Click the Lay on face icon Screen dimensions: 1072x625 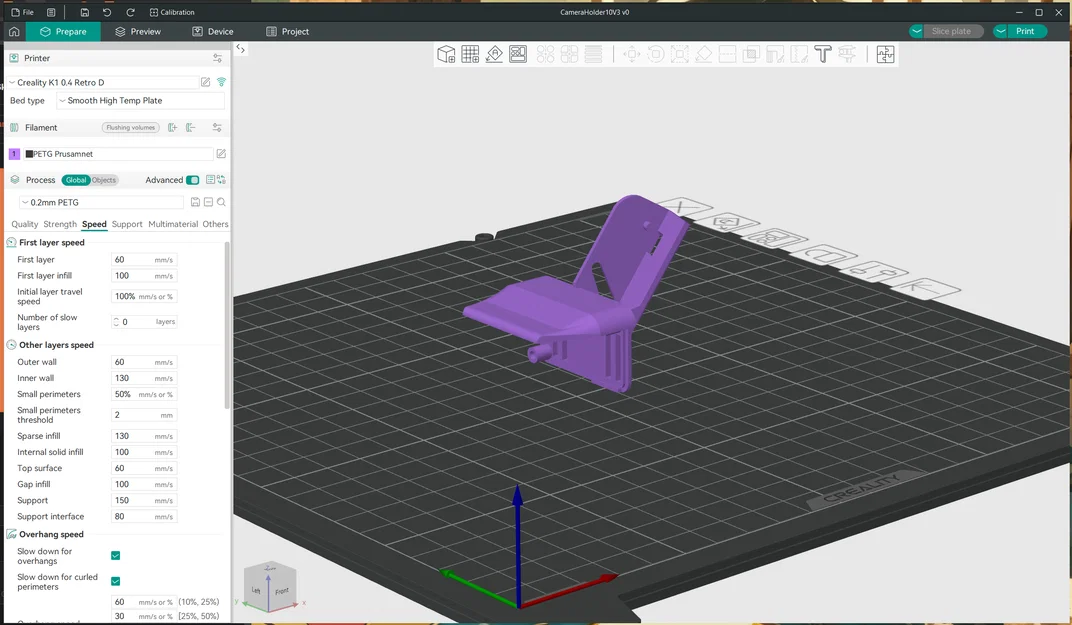point(704,54)
